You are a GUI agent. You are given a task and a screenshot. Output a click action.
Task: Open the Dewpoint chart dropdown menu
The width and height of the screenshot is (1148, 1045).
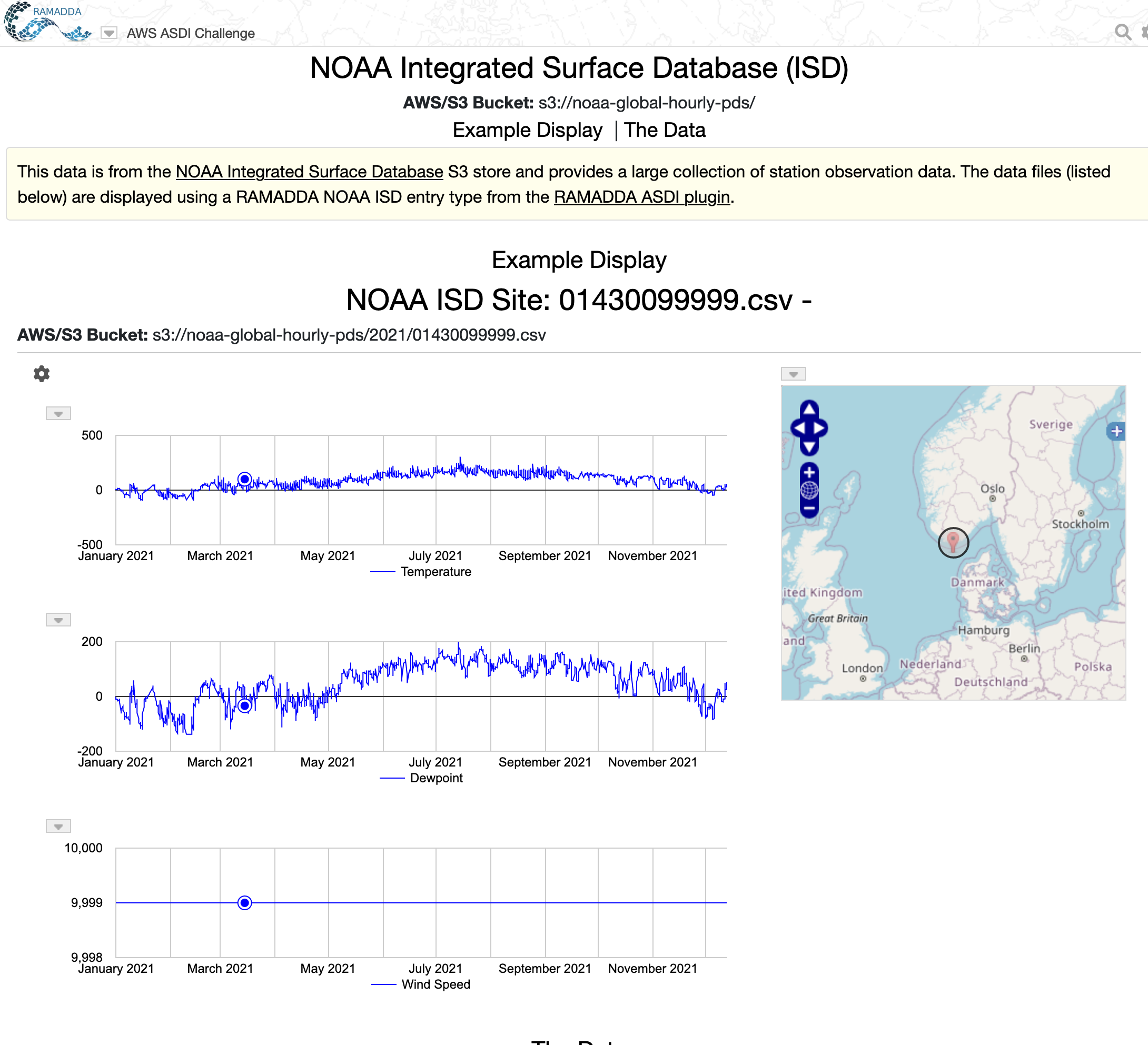[58, 620]
